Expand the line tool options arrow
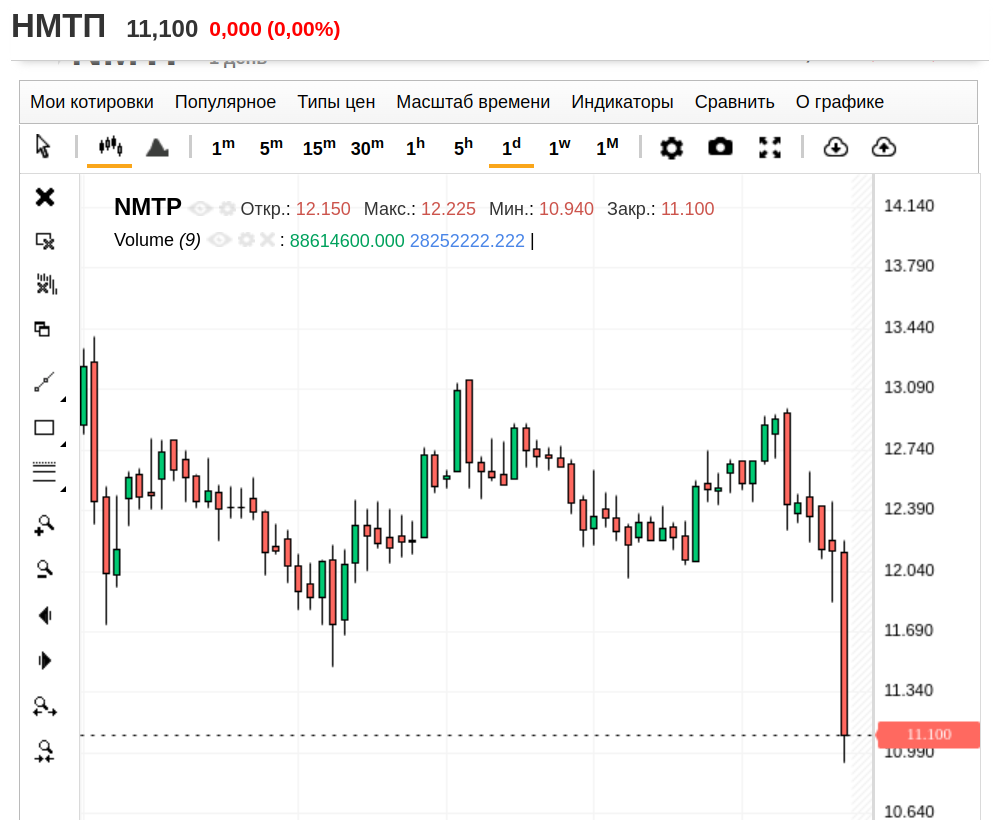This screenshot has width=996, height=820. click(x=63, y=399)
